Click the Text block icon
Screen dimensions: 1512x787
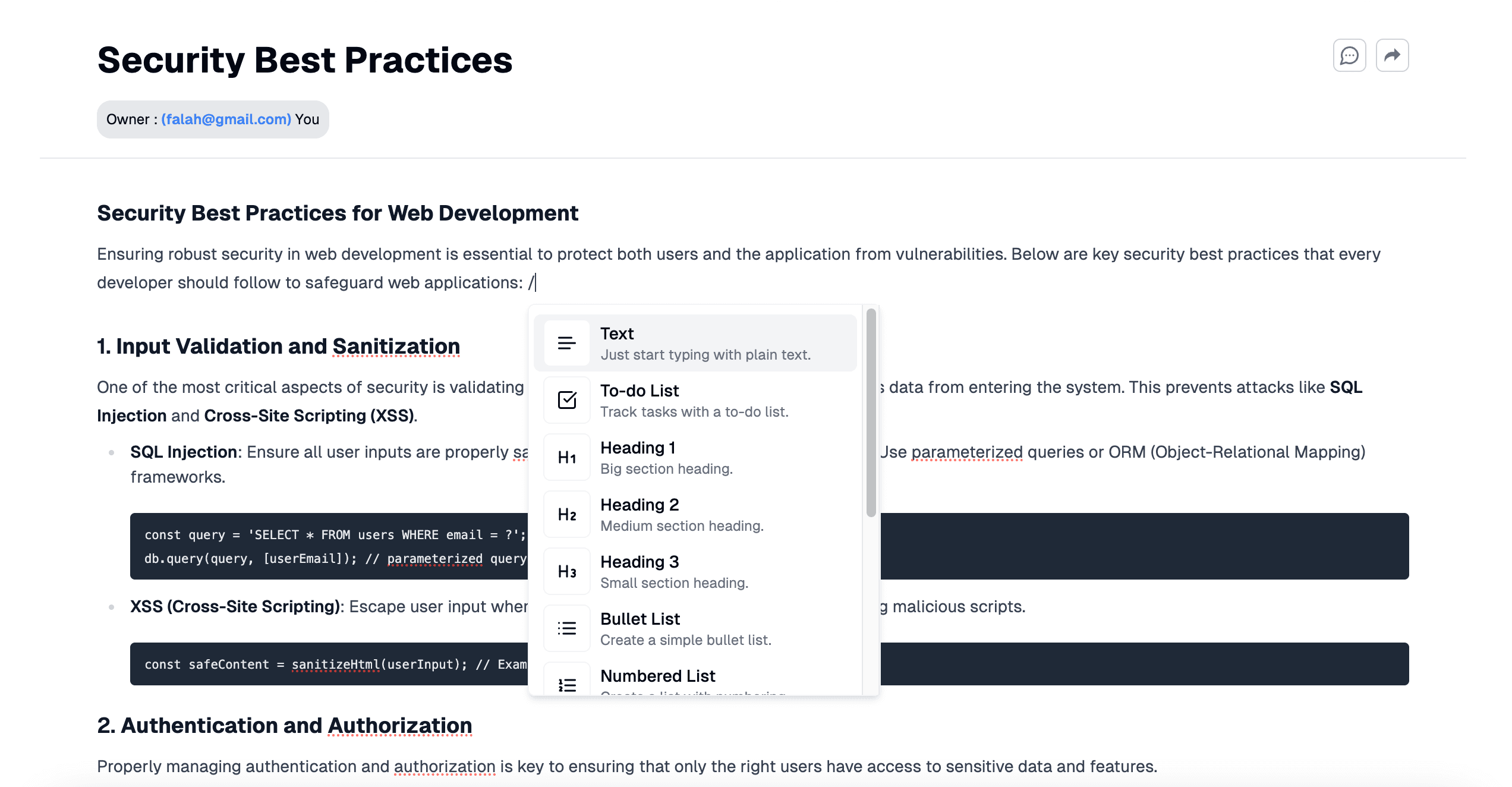[566, 343]
